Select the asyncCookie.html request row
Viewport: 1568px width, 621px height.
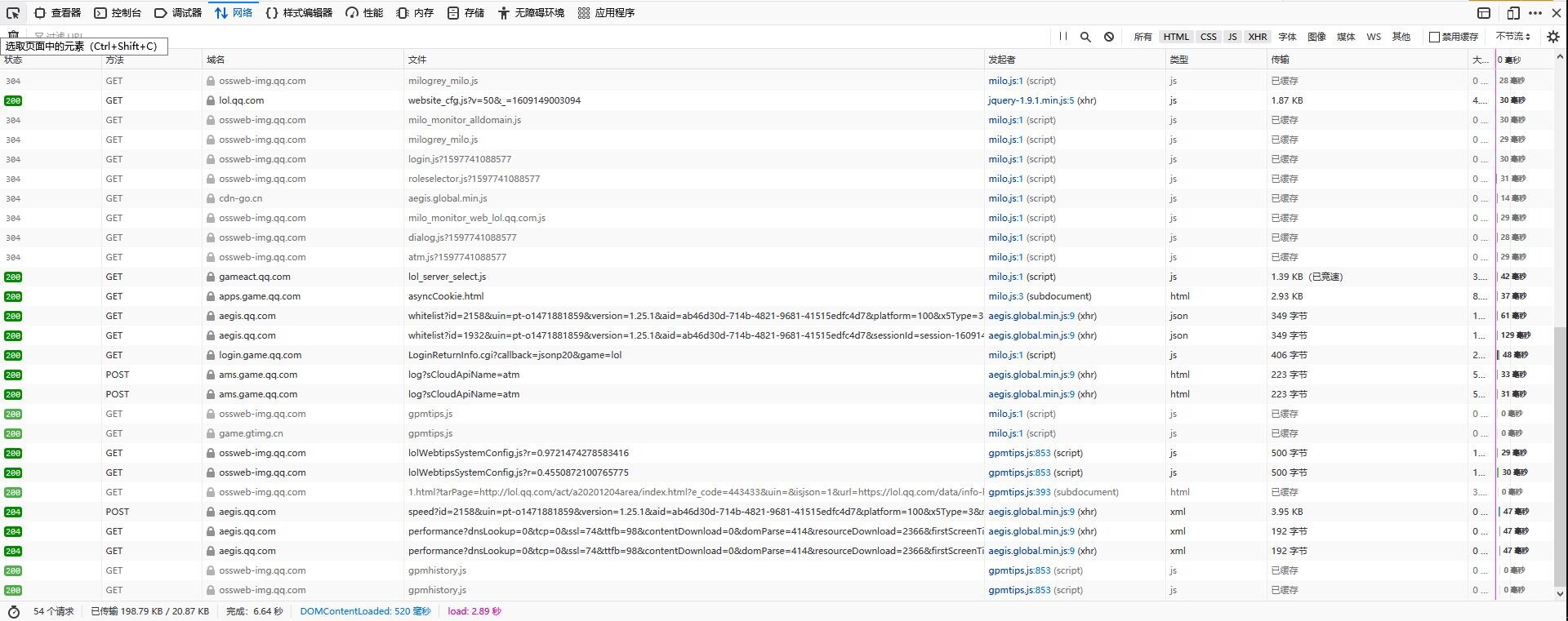tap(446, 296)
